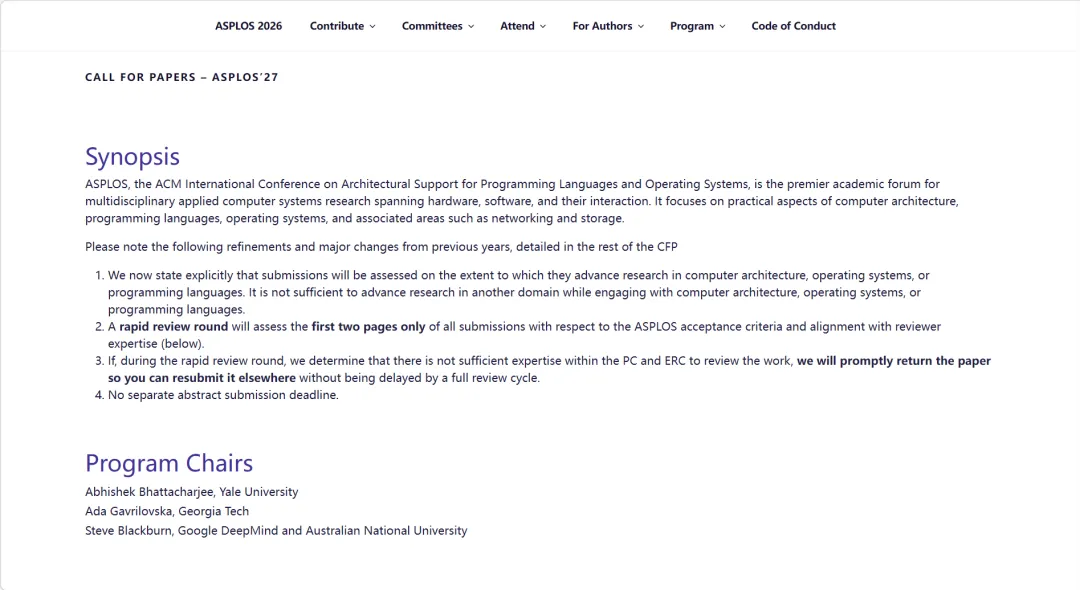Screen dimensions: 1080x590
Task: Expand the chevron next to Program
Action: tap(722, 27)
